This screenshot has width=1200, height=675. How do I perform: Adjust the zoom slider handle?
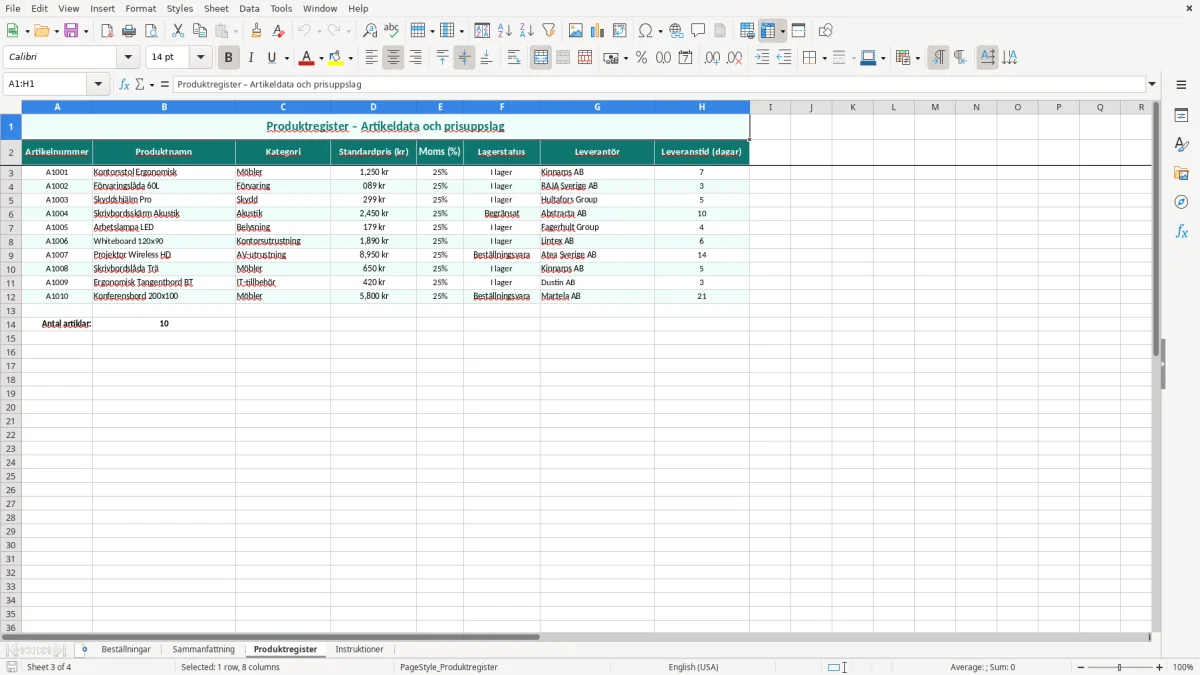[1120, 667]
